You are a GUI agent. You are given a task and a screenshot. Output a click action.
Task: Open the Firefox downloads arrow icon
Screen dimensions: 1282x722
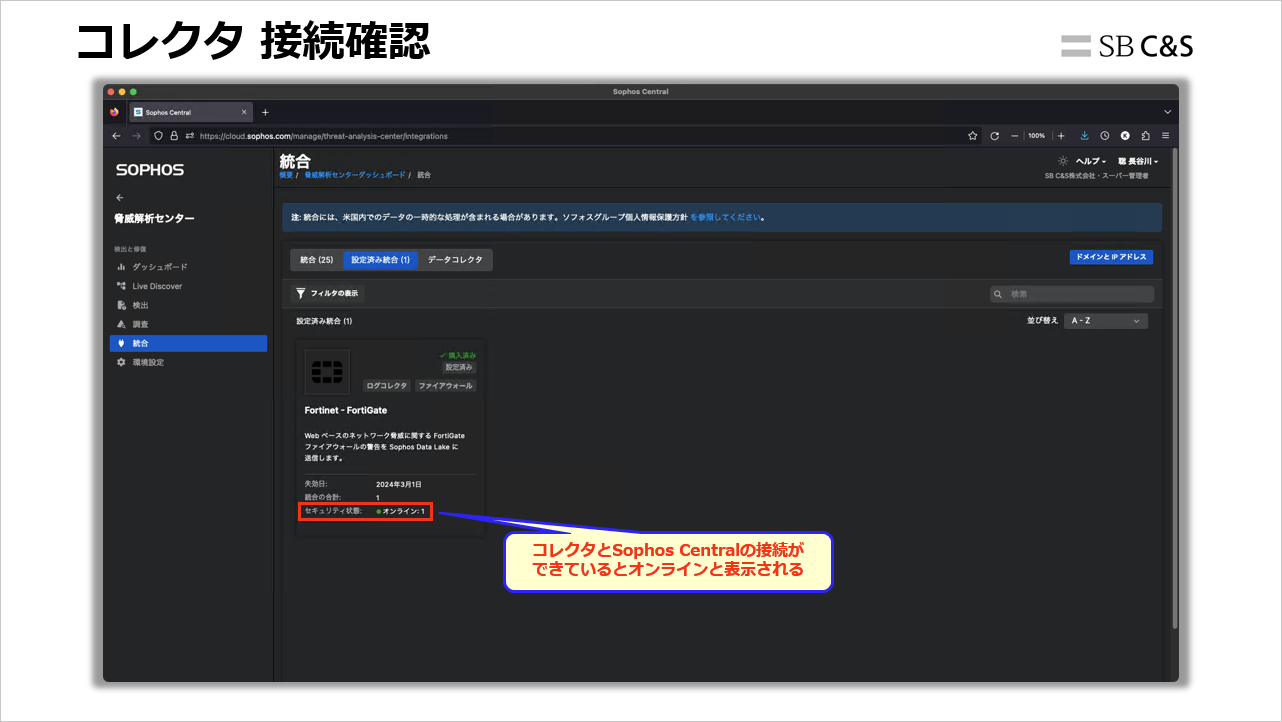(1084, 136)
